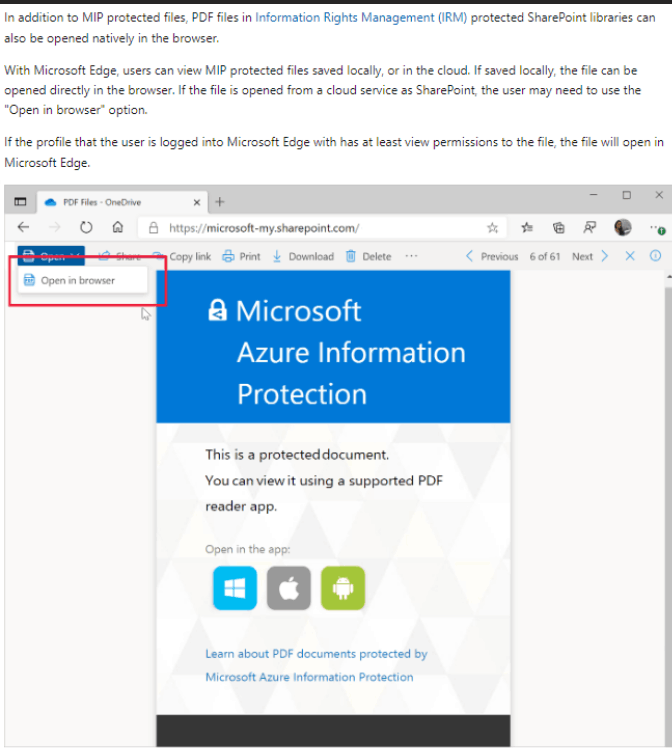Go to the home page icon
This screenshot has height=754, width=672.
pyautogui.click(x=118, y=227)
